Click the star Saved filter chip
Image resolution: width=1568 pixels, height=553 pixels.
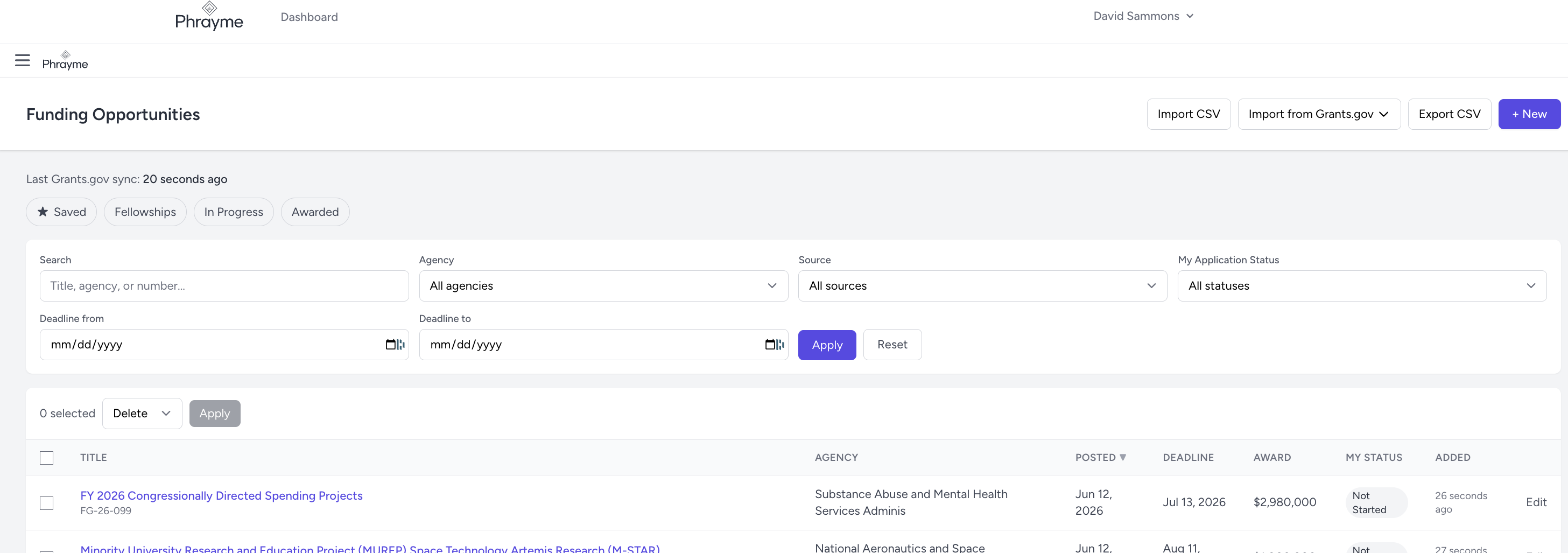click(61, 212)
